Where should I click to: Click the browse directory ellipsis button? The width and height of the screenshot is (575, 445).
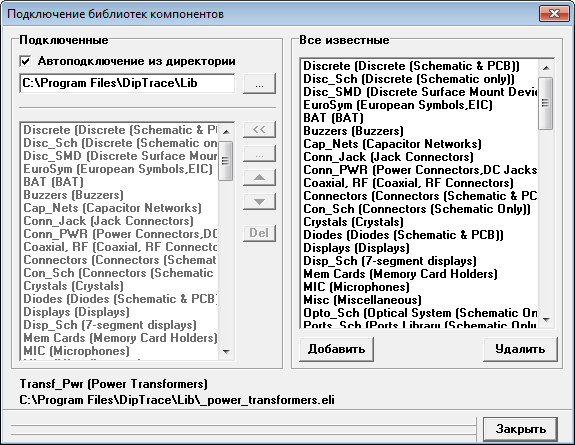[259, 84]
